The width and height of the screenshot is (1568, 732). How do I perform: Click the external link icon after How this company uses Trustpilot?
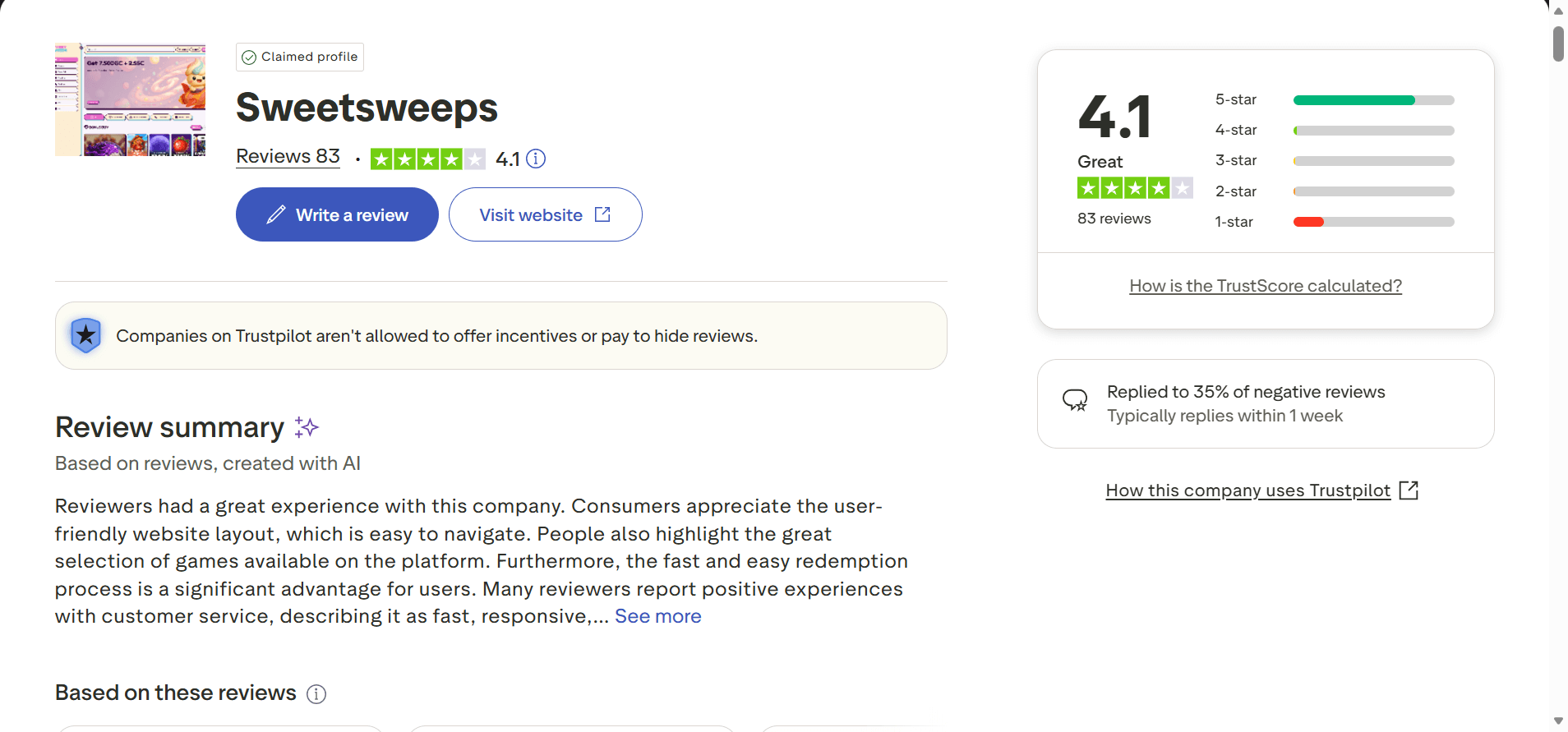(x=1409, y=490)
